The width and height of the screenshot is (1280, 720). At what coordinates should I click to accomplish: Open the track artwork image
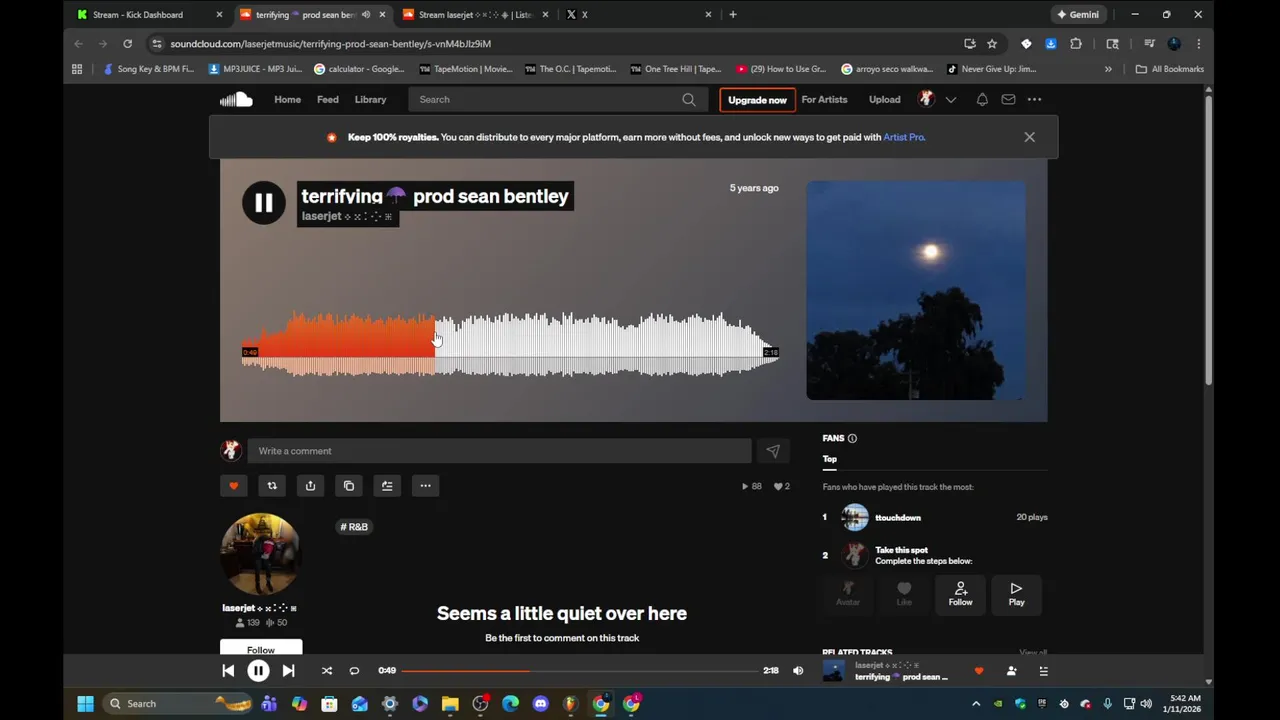[916, 290]
